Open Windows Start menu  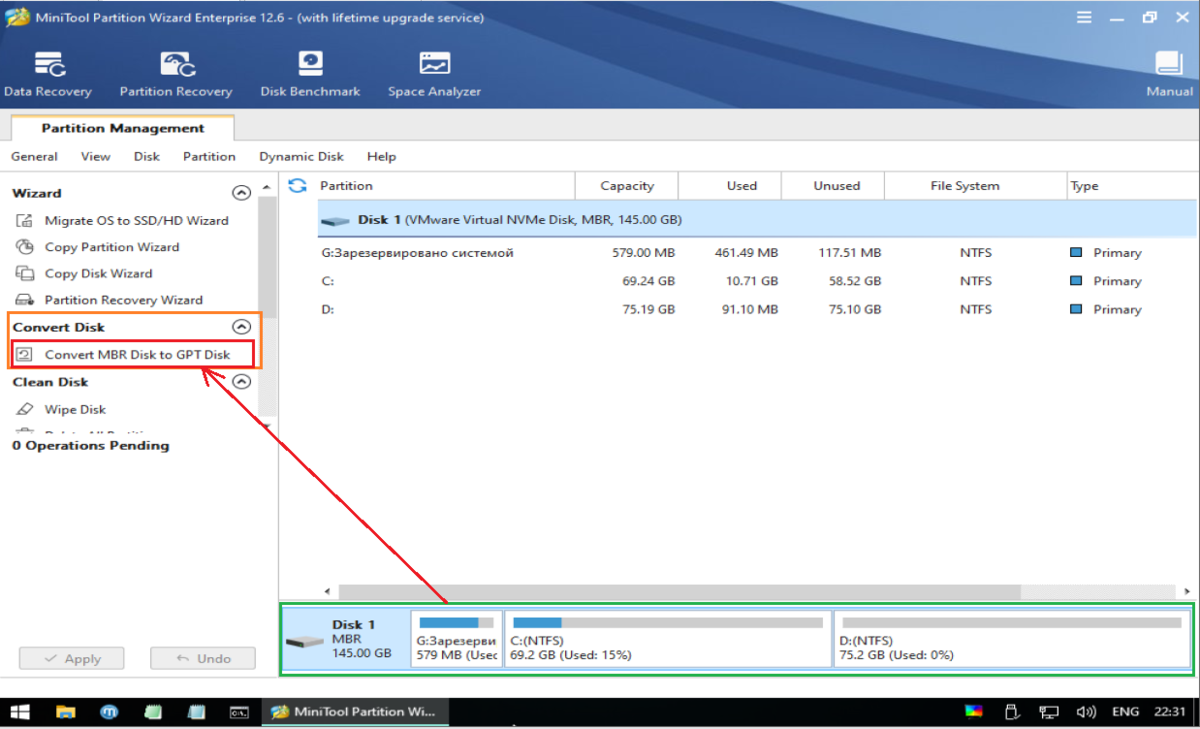pyautogui.click(x=20, y=712)
